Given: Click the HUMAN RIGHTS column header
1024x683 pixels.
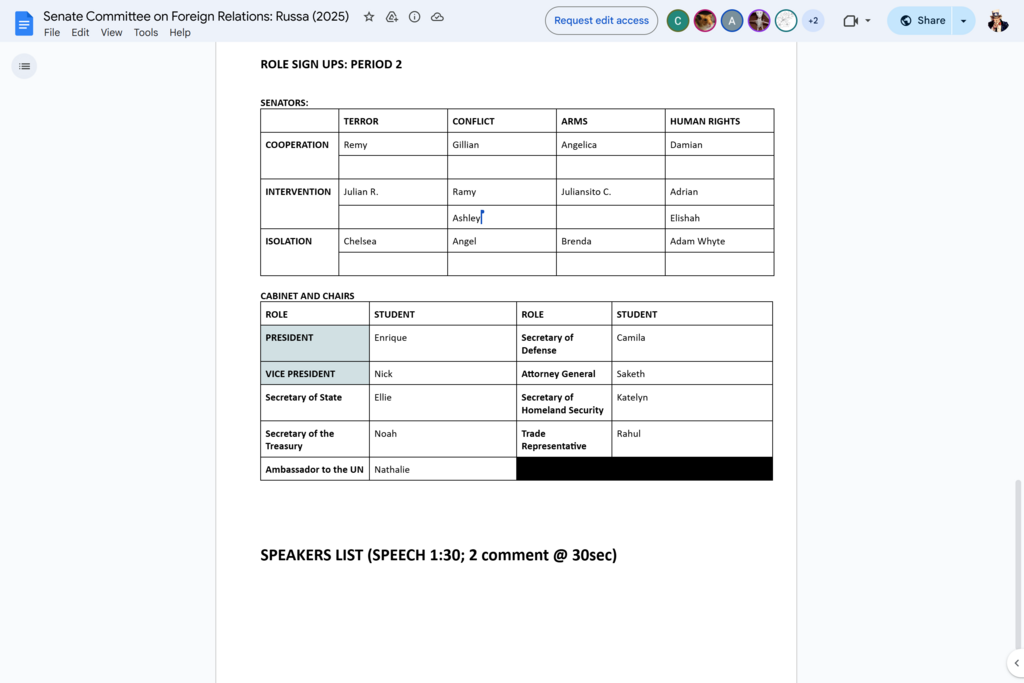Looking at the screenshot, I should coord(720,121).
